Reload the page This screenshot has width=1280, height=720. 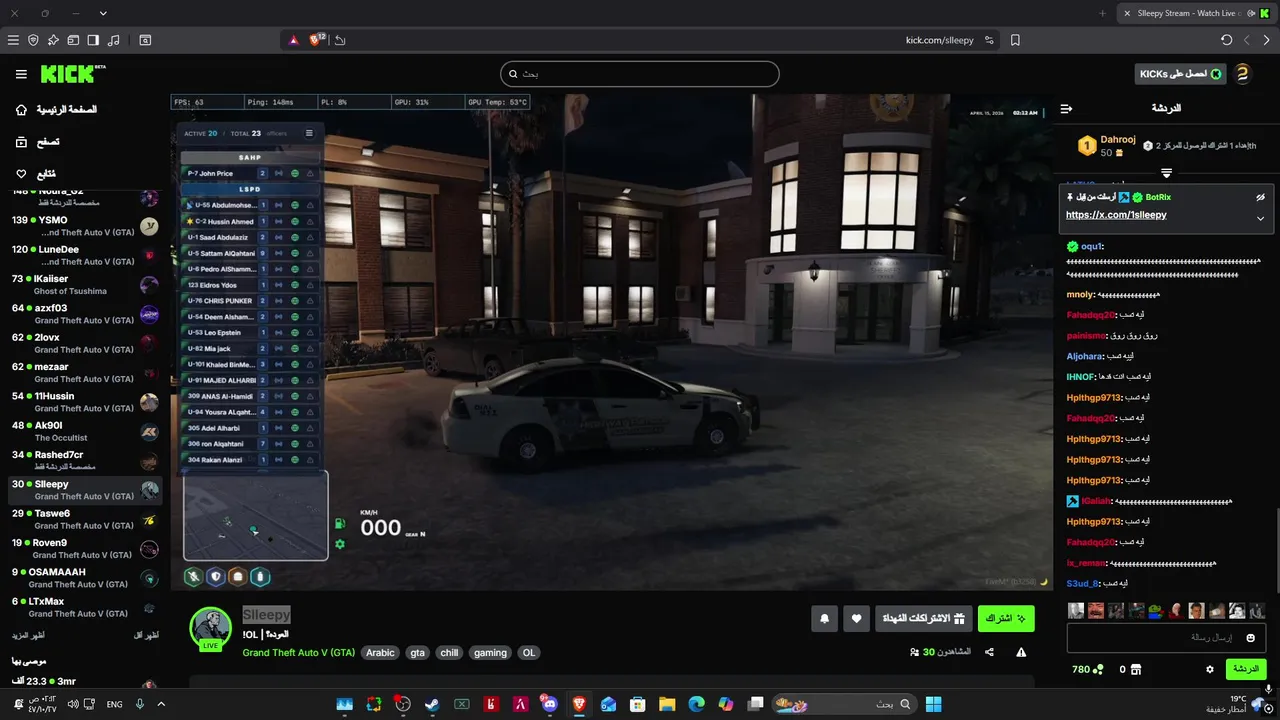[1227, 40]
